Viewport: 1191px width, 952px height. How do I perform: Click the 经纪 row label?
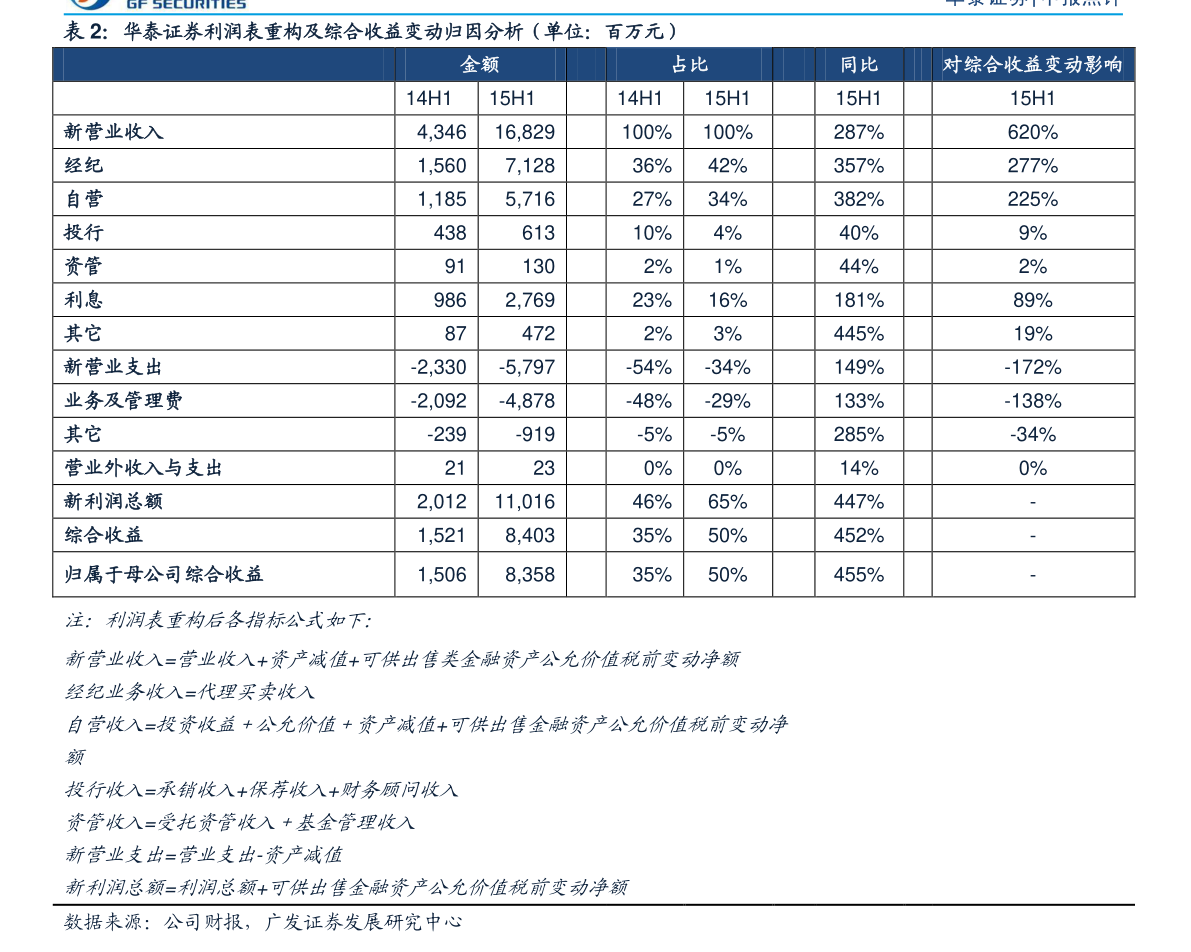tap(84, 166)
